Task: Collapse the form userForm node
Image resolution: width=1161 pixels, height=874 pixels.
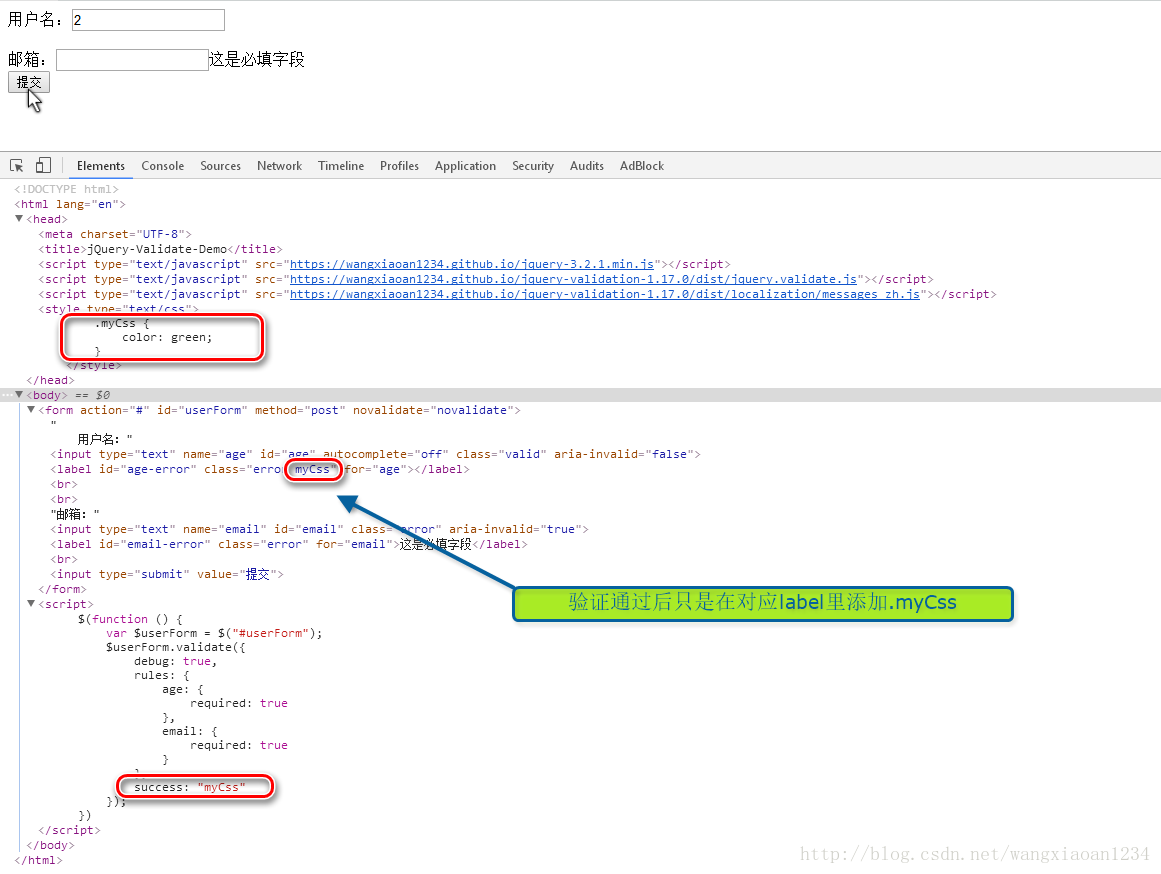Action: 31,410
